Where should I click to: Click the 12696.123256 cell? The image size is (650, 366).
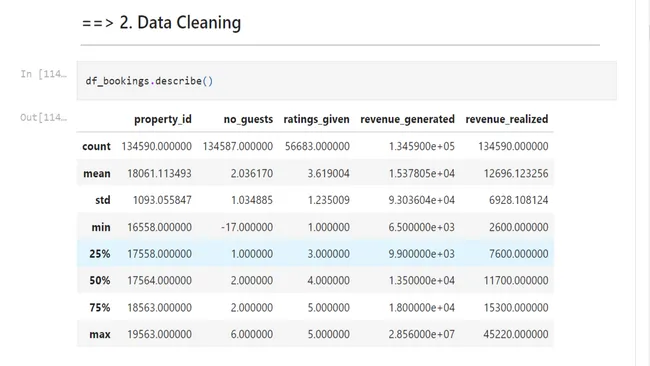[x=516, y=173]
